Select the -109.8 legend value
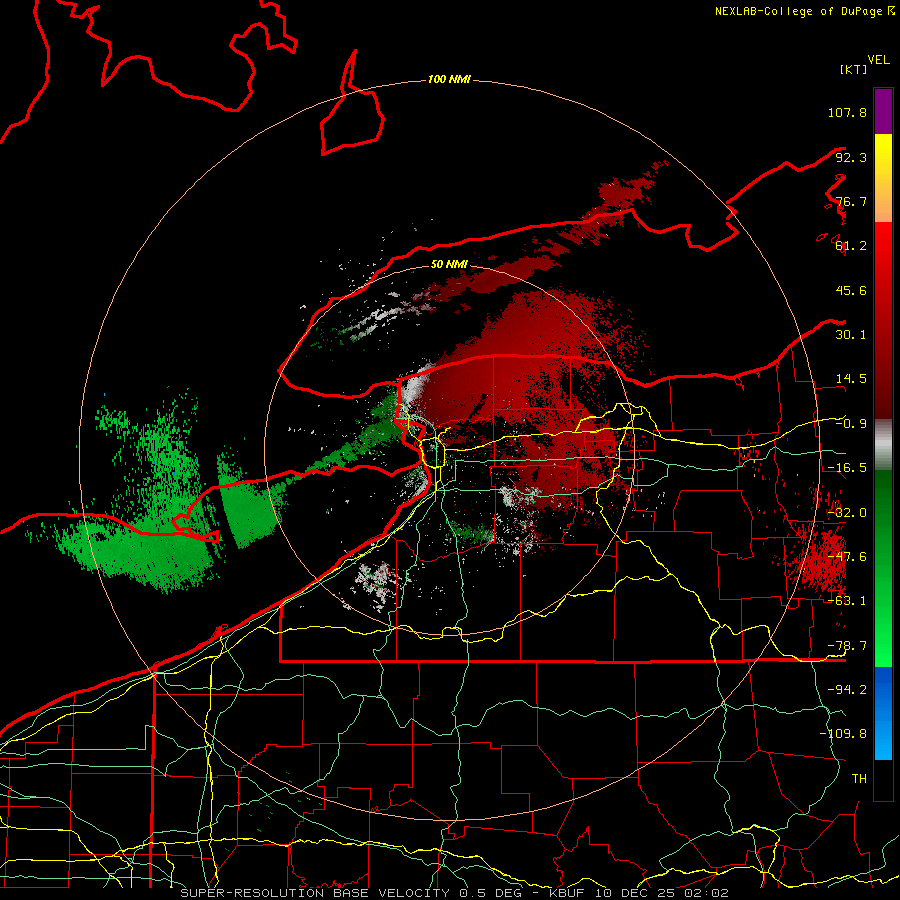Image resolution: width=900 pixels, height=900 pixels. (843, 734)
